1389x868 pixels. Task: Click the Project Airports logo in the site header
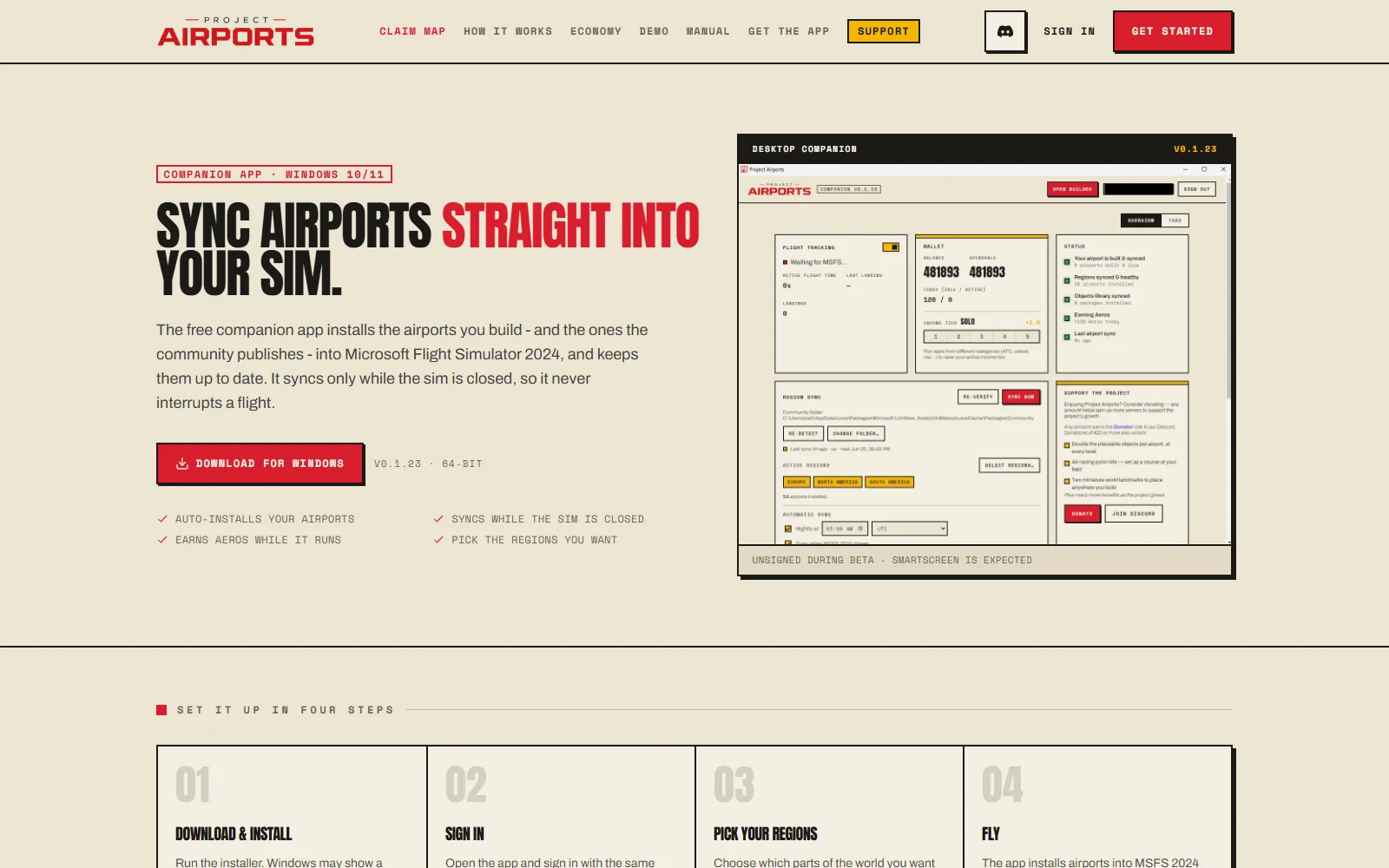tap(235, 31)
